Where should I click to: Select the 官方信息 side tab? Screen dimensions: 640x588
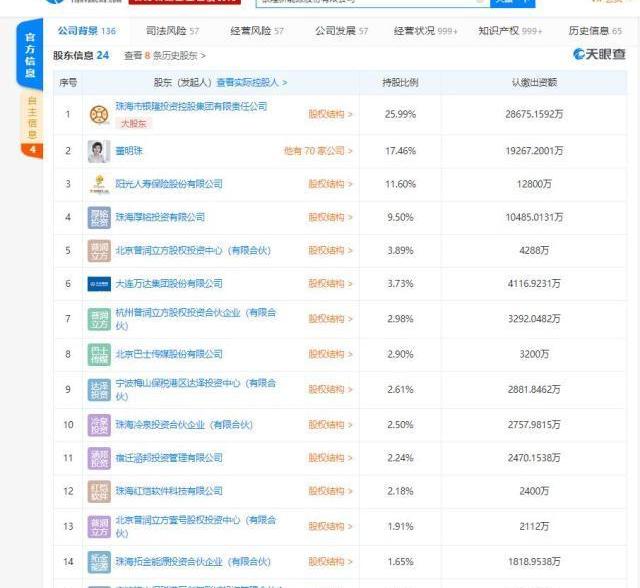[30, 55]
